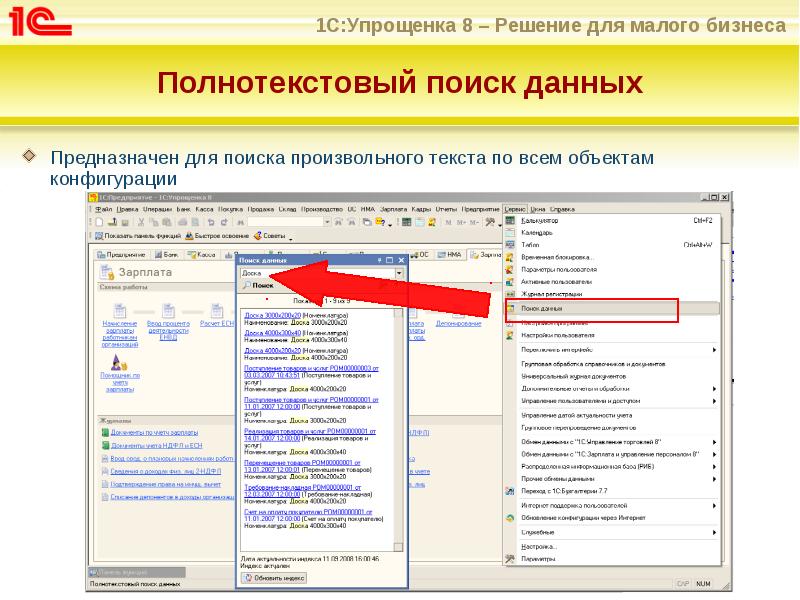Open the Отчеты menu

[446, 209]
